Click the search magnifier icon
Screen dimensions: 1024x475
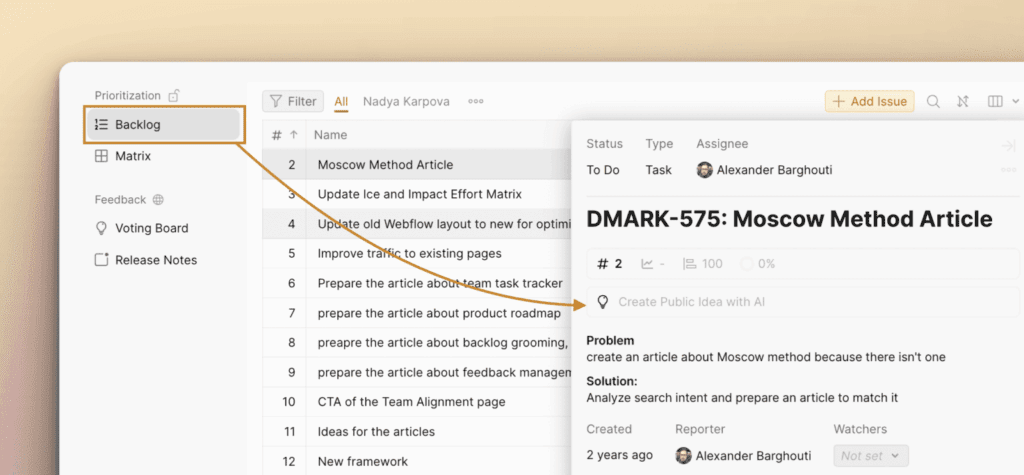point(933,101)
